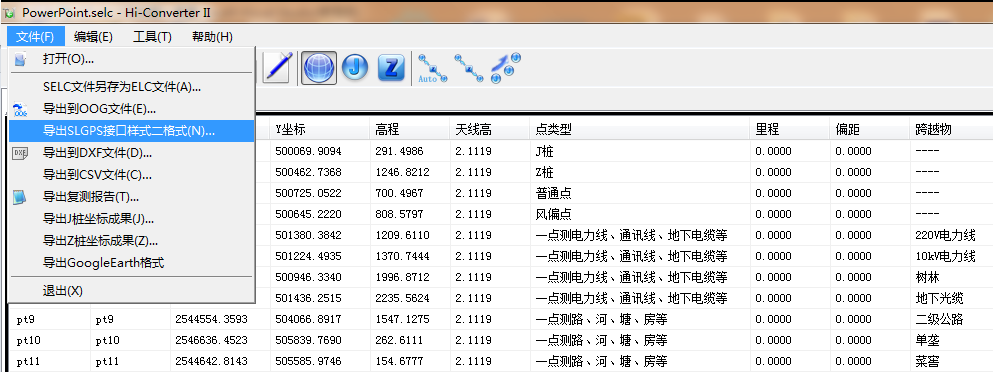993x372 pixels.
Task: Click the elevation cell 1996.8712
Action: coord(410,277)
